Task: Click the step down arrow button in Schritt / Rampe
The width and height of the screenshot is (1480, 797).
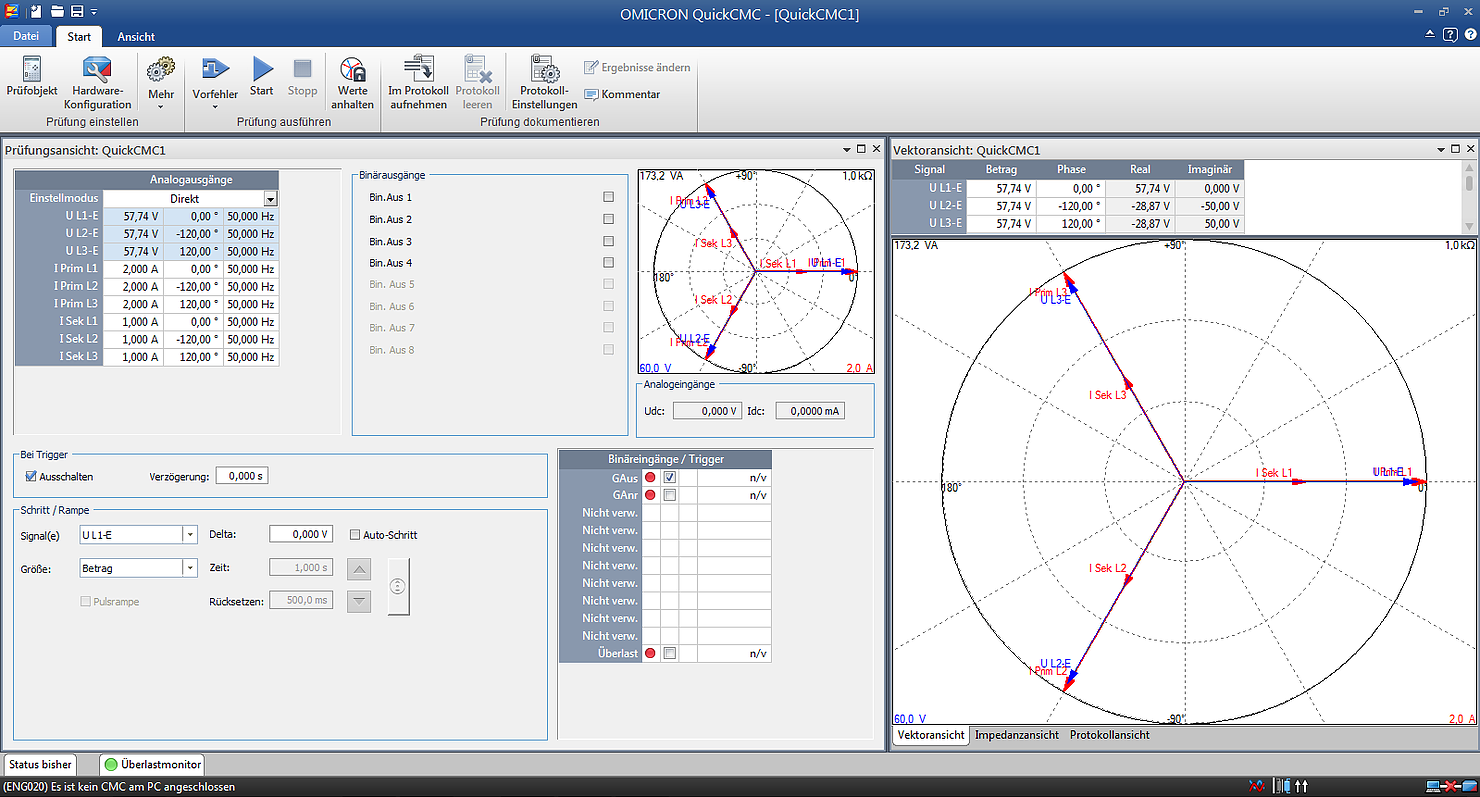Action: 359,601
